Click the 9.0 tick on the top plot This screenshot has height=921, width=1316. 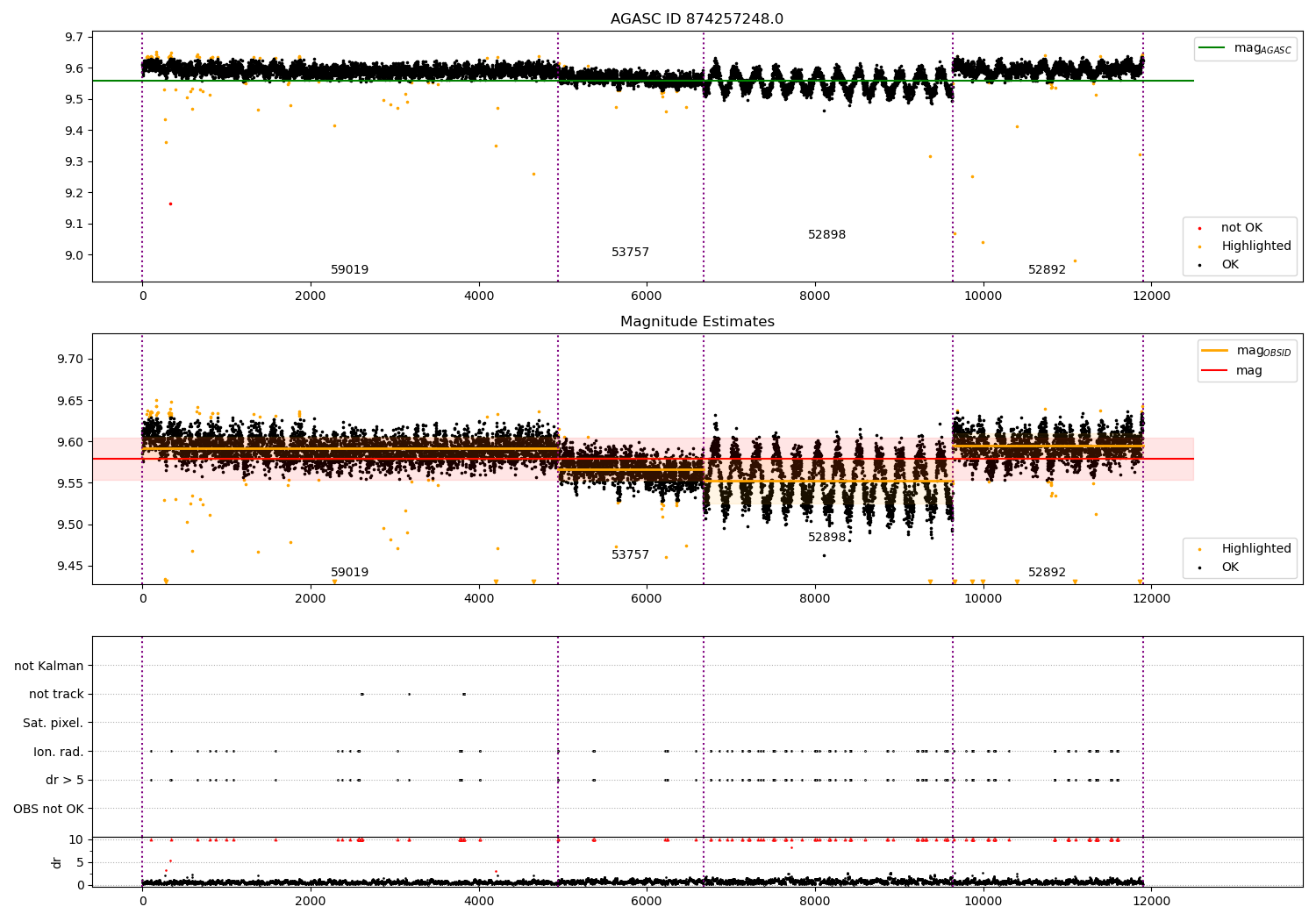point(75,255)
